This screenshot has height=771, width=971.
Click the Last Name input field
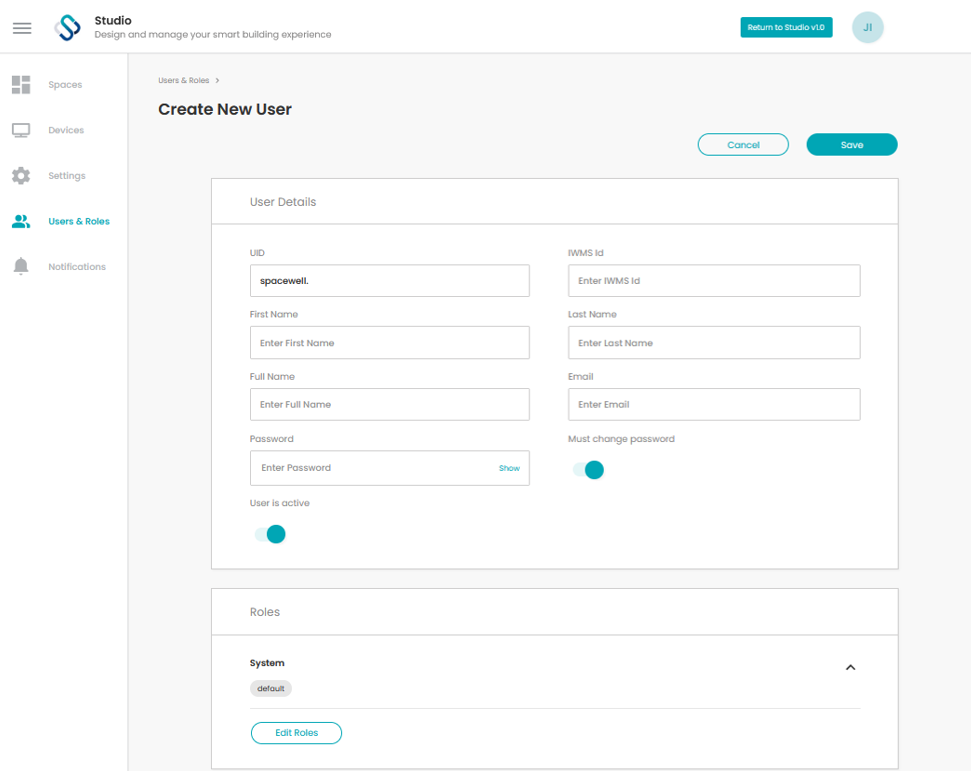(714, 342)
